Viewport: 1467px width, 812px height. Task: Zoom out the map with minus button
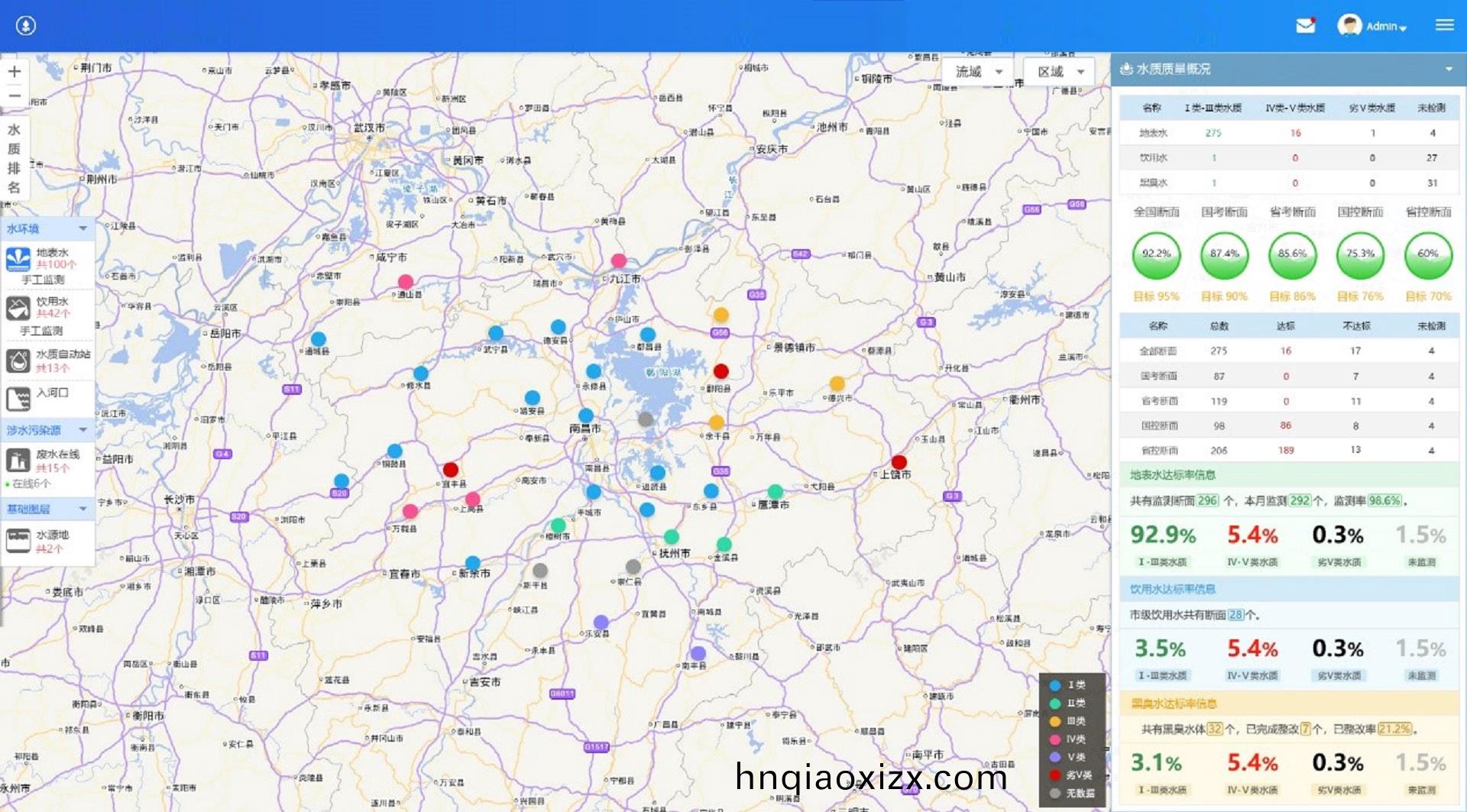(x=15, y=95)
